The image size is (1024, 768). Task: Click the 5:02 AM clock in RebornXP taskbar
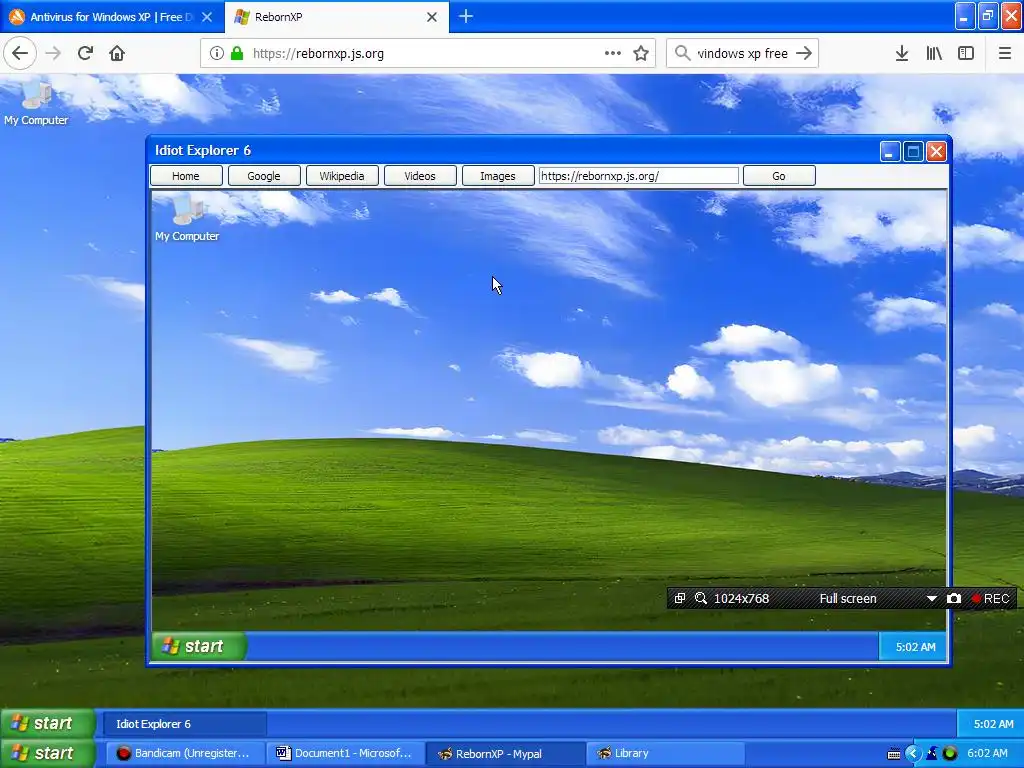click(993, 724)
